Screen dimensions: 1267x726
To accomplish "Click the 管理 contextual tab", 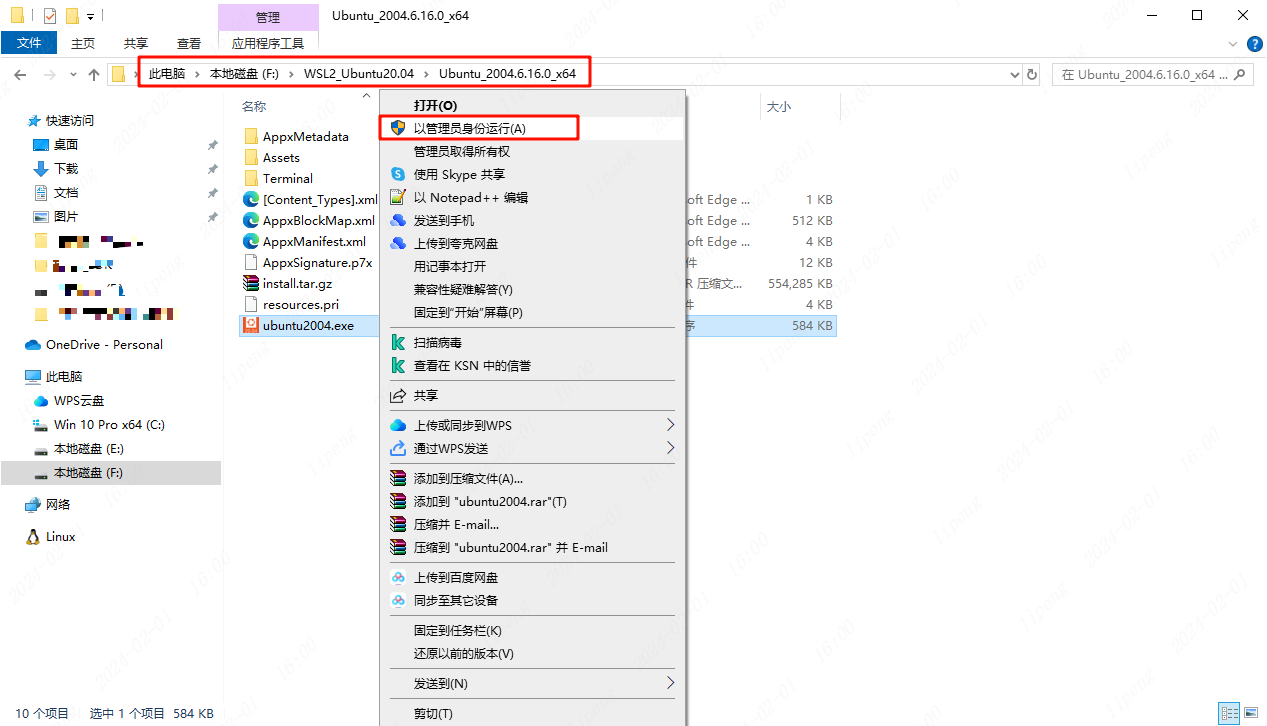I will pos(268,17).
